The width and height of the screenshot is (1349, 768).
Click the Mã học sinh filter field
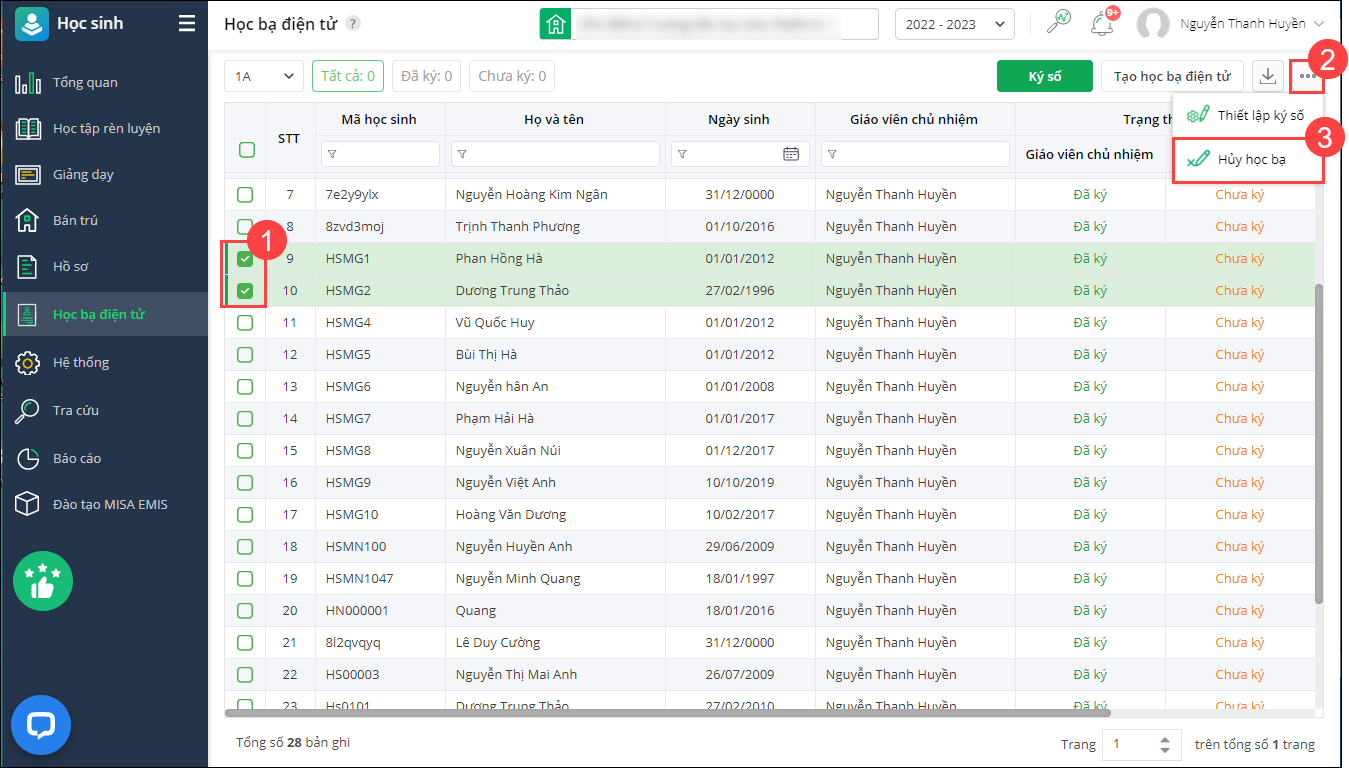(380, 154)
